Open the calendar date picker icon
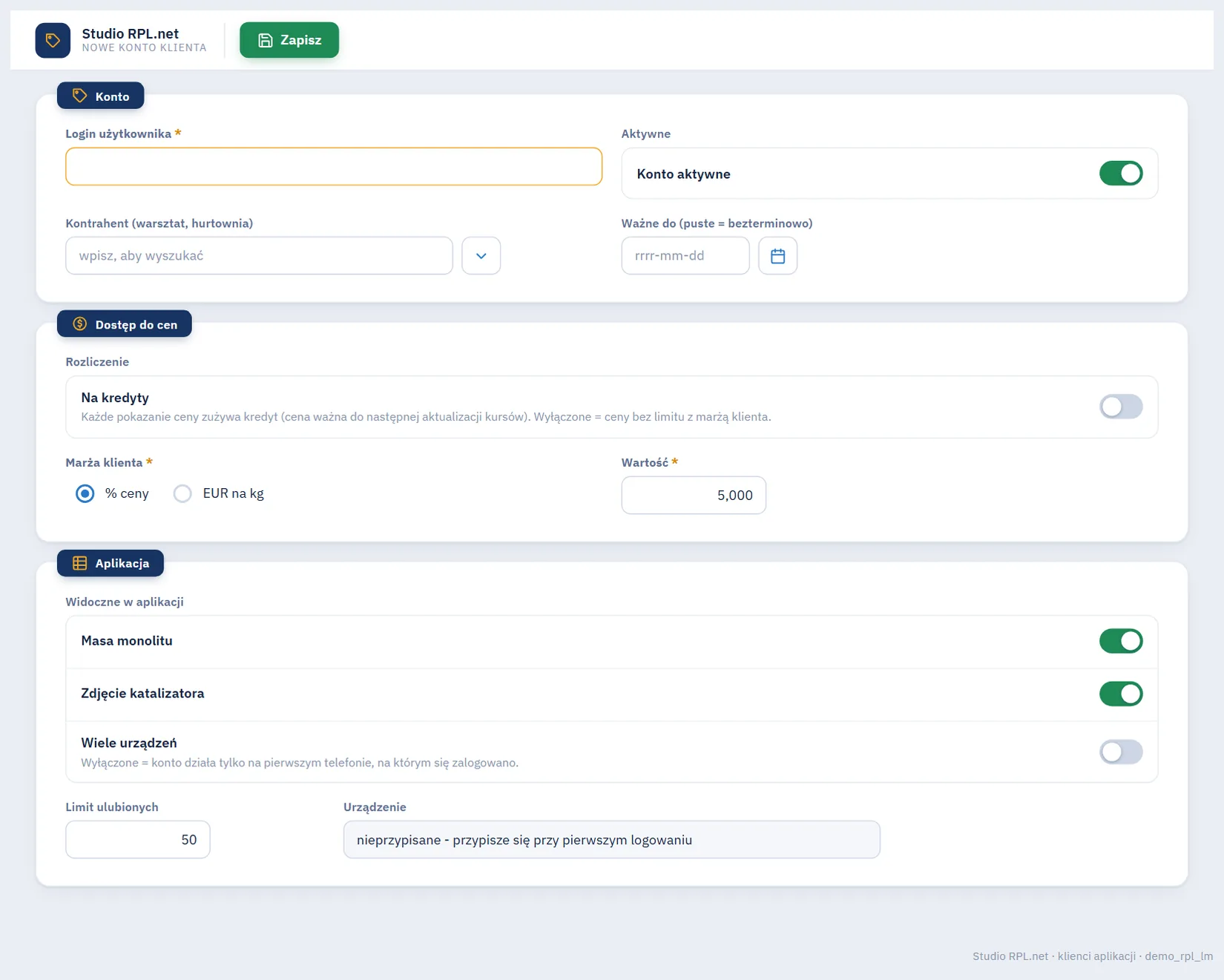The height and width of the screenshot is (980, 1224). pos(777,256)
